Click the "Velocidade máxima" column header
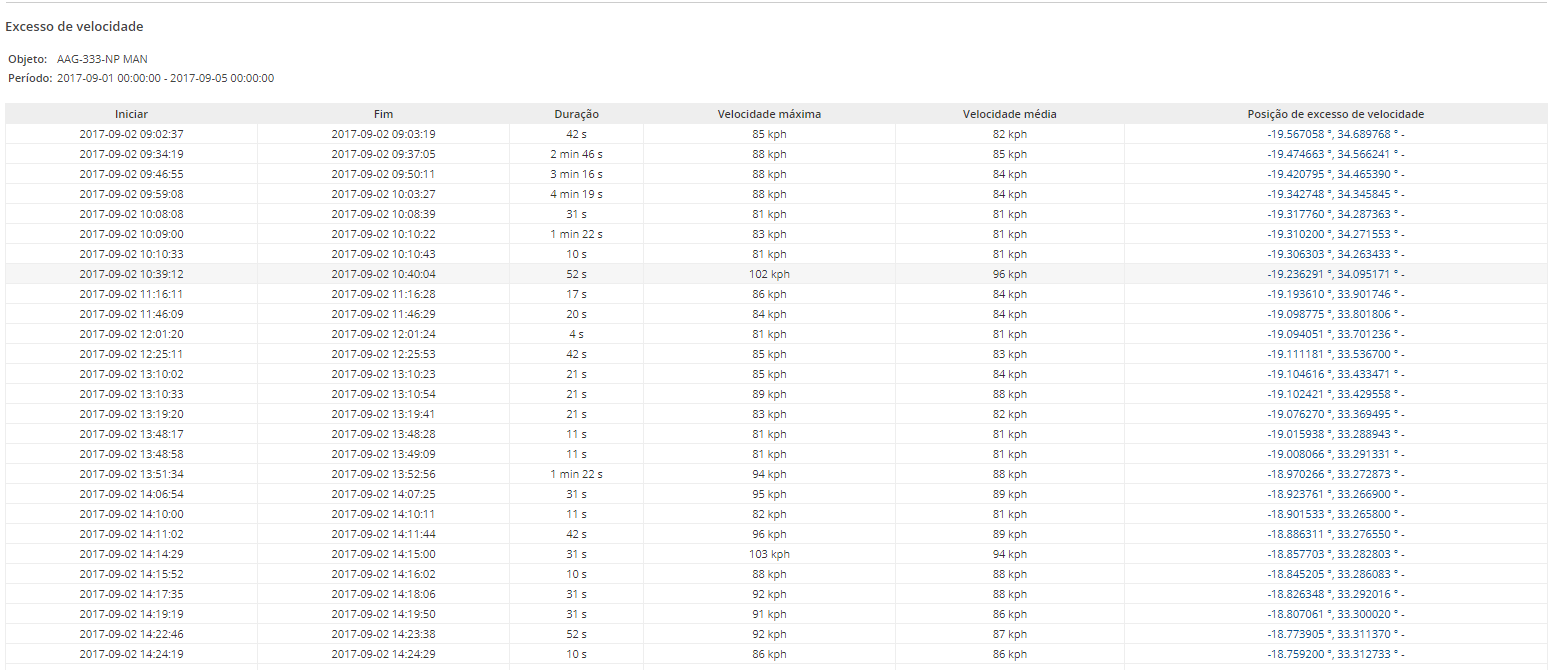Image resolution: width=1559 pixels, height=670 pixels. tap(769, 114)
